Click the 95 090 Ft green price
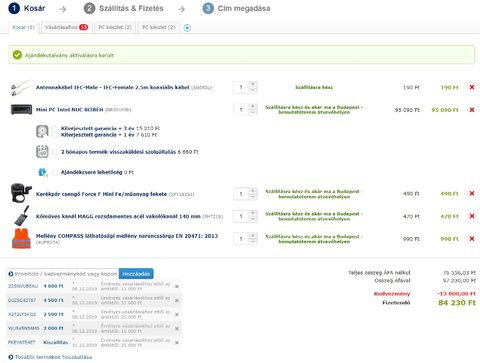Screen dimensions: 480x363 click(x=445, y=110)
